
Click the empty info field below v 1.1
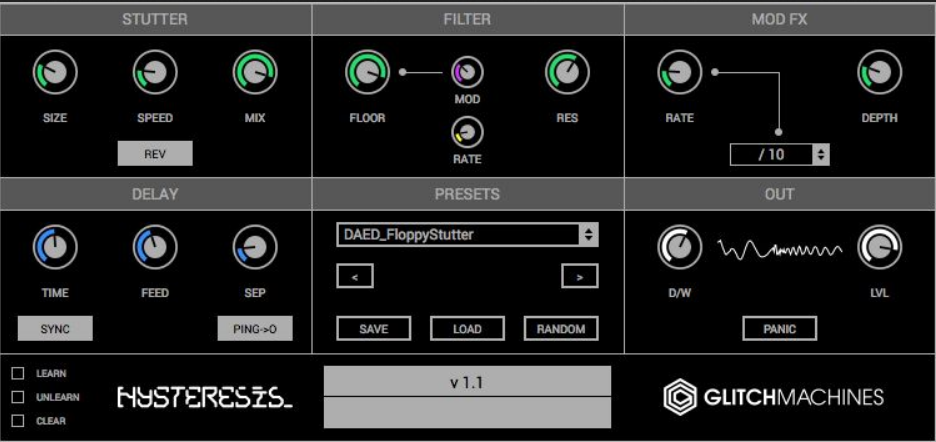click(x=467, y=413)
